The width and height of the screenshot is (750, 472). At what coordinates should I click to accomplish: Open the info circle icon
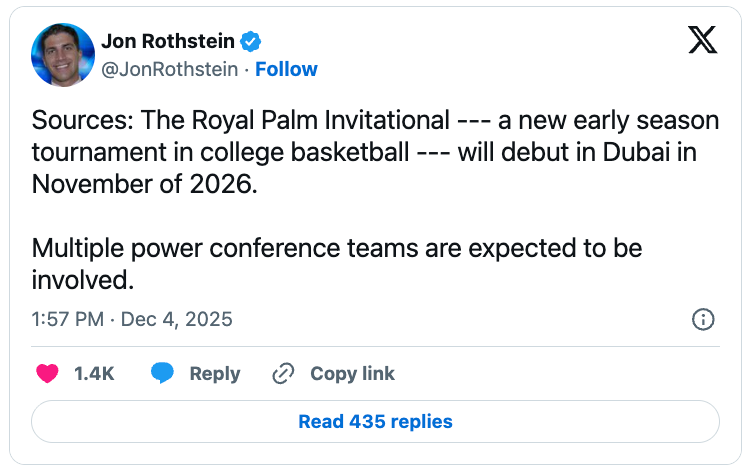click(703, 320)
